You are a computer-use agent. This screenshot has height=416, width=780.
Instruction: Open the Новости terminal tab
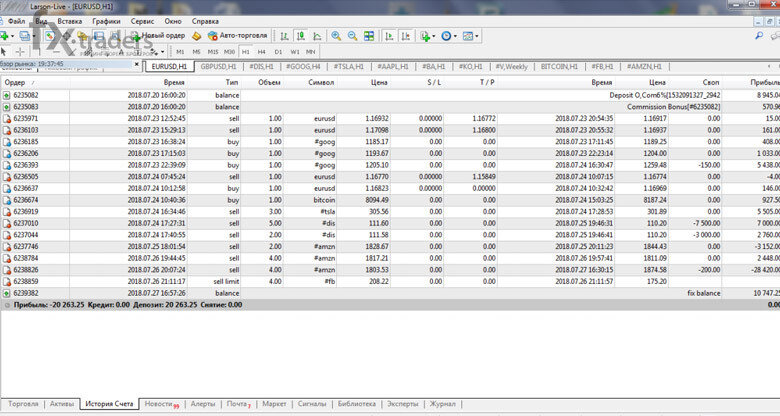162,404
